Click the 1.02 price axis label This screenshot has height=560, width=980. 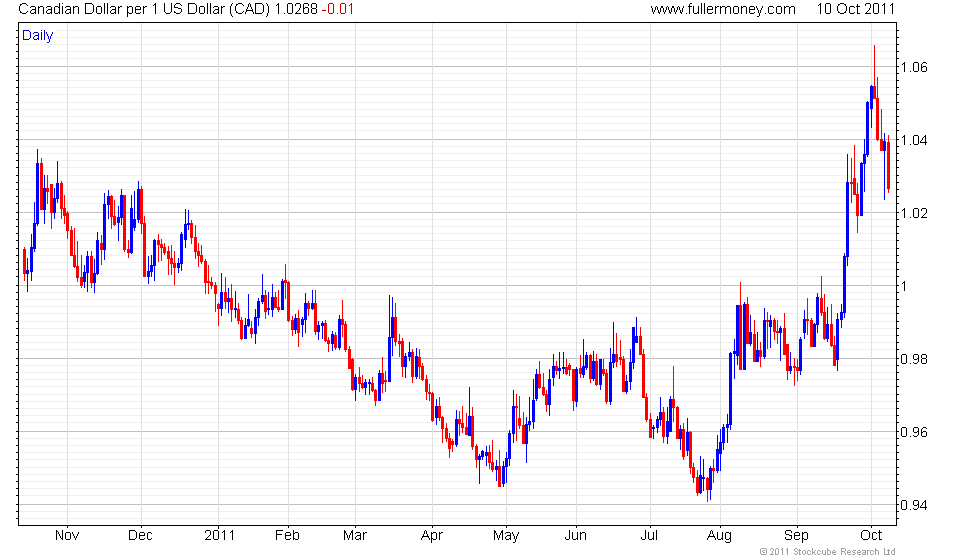(914, 213)
